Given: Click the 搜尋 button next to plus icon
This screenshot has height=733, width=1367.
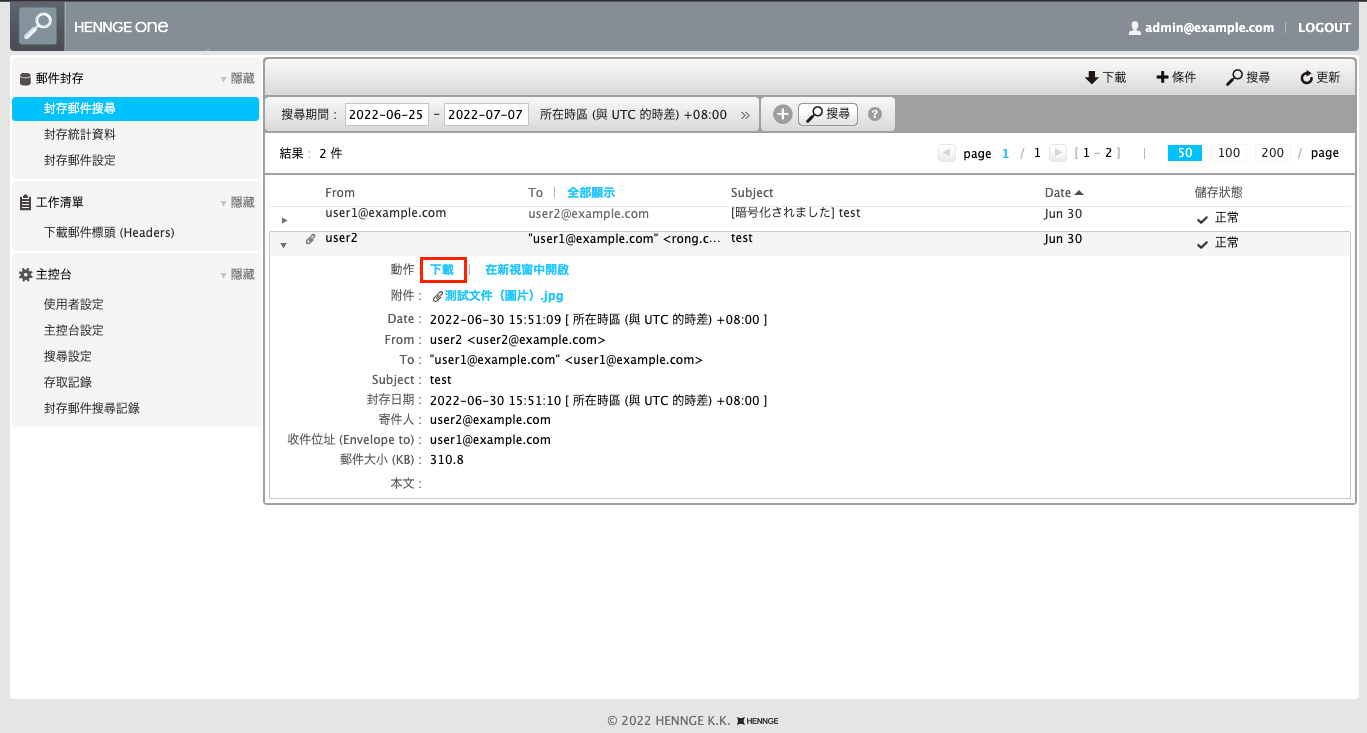Looking at the screenshot, I should 828,114.
